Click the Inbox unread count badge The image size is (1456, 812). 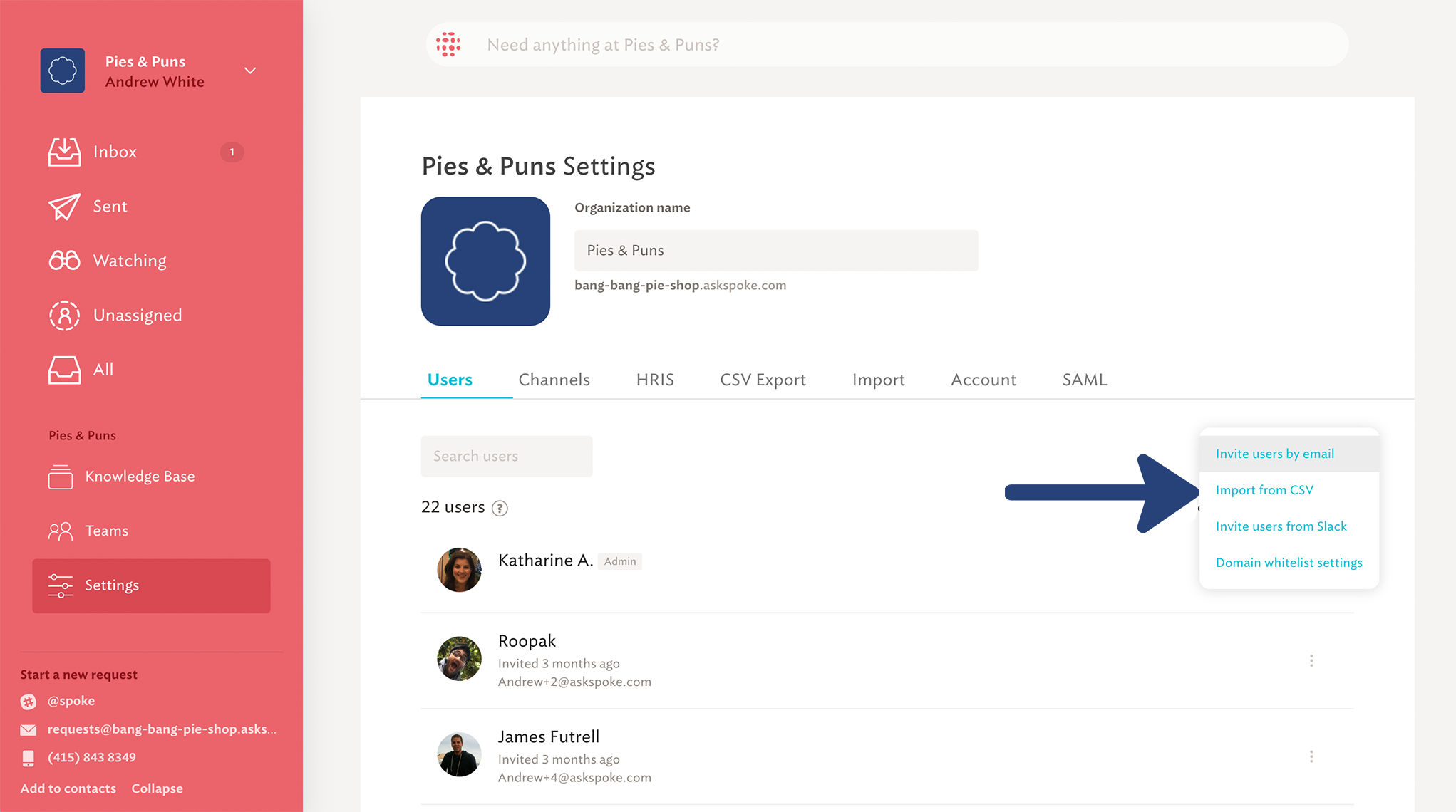click(232, 152)
